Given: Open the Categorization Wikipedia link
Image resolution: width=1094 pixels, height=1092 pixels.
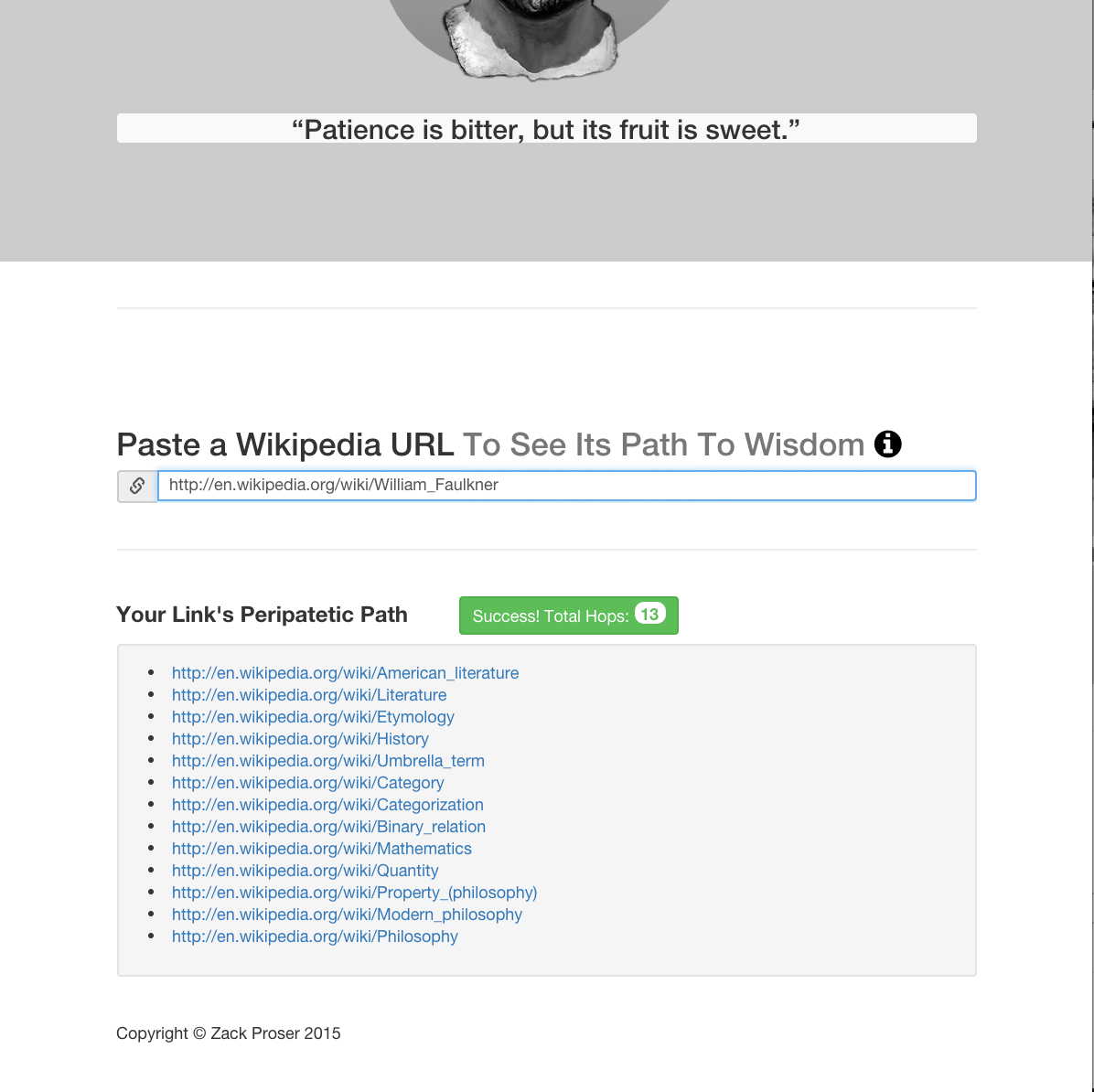Looking at the screenshot, I should pyautogui.click(x=327, y=805).
